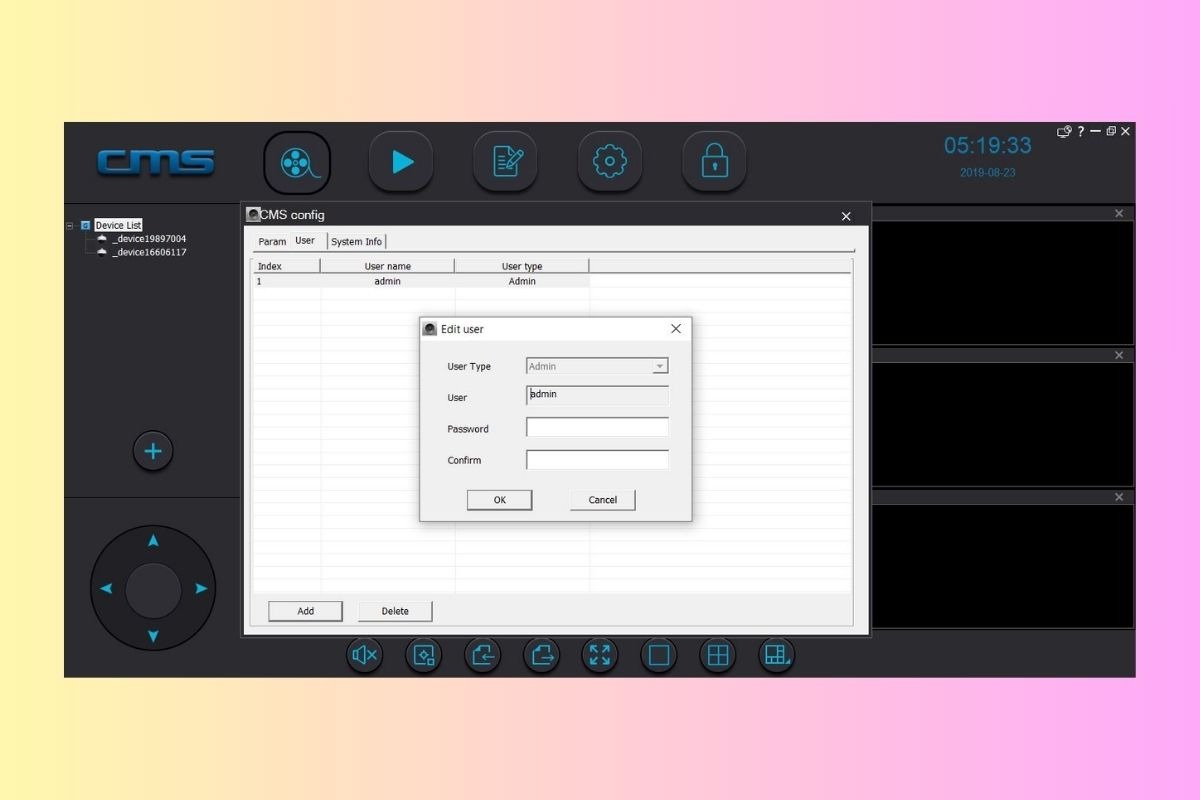Click the padlock lock icon
Screen dimensions: 1200x800
(x=714, y=162)
